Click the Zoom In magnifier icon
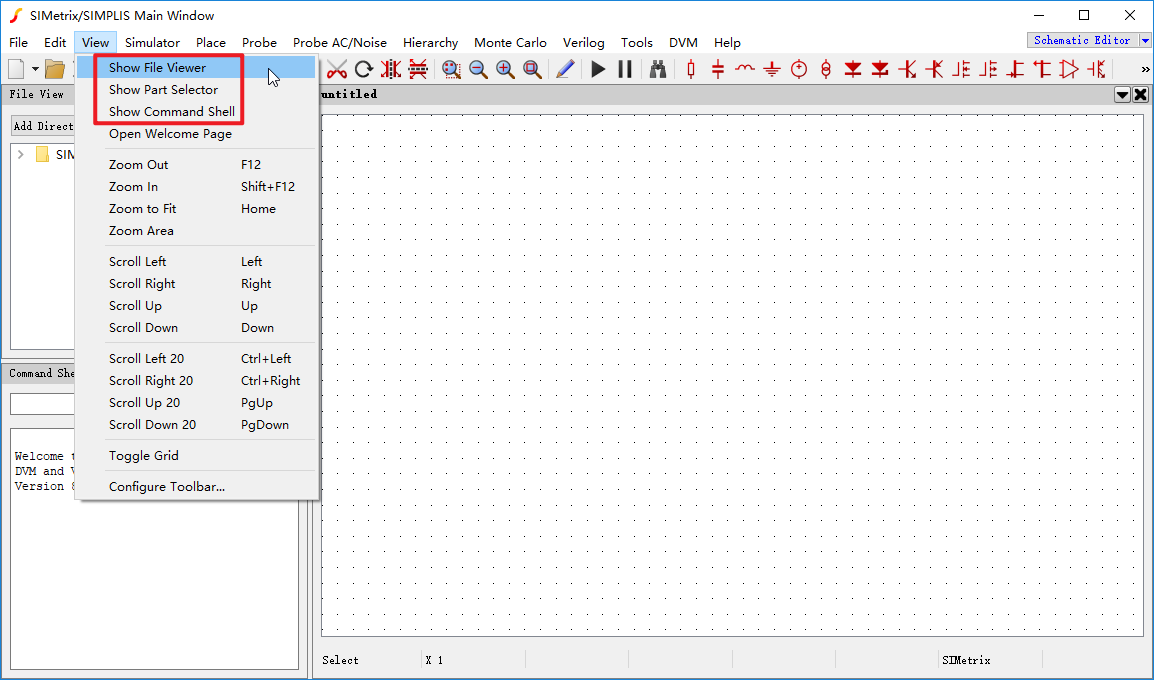The width and height of the screenshot is (1154, 680). pos(505,69)
